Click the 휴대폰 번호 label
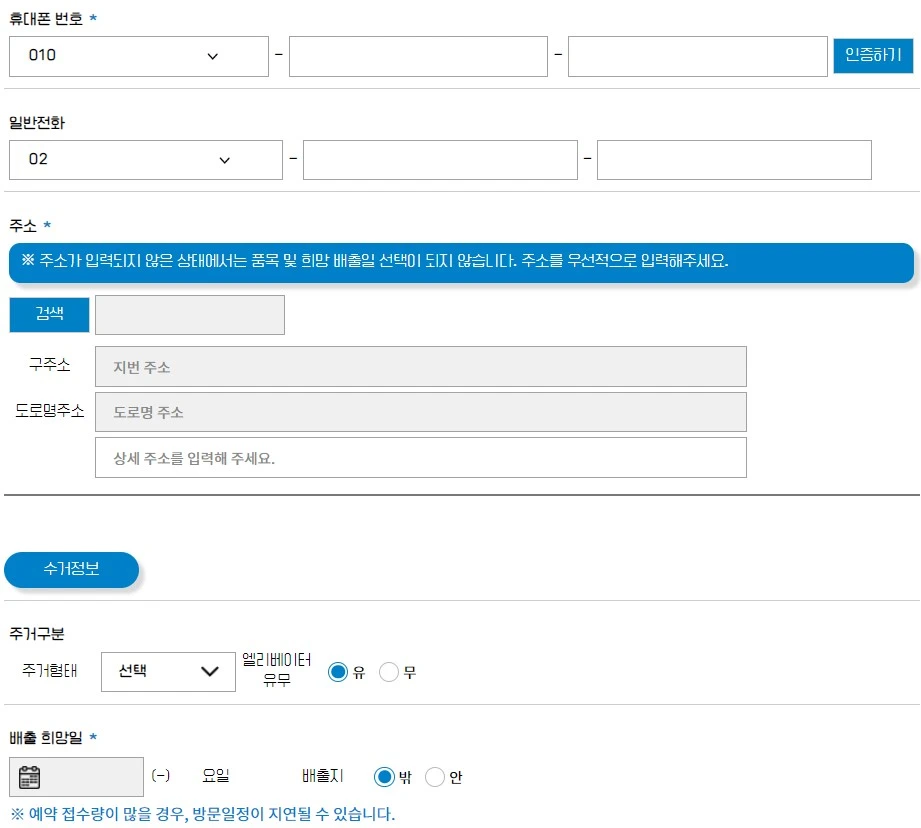The height and width of the screenshot is (828, 921). pos(46,19)
